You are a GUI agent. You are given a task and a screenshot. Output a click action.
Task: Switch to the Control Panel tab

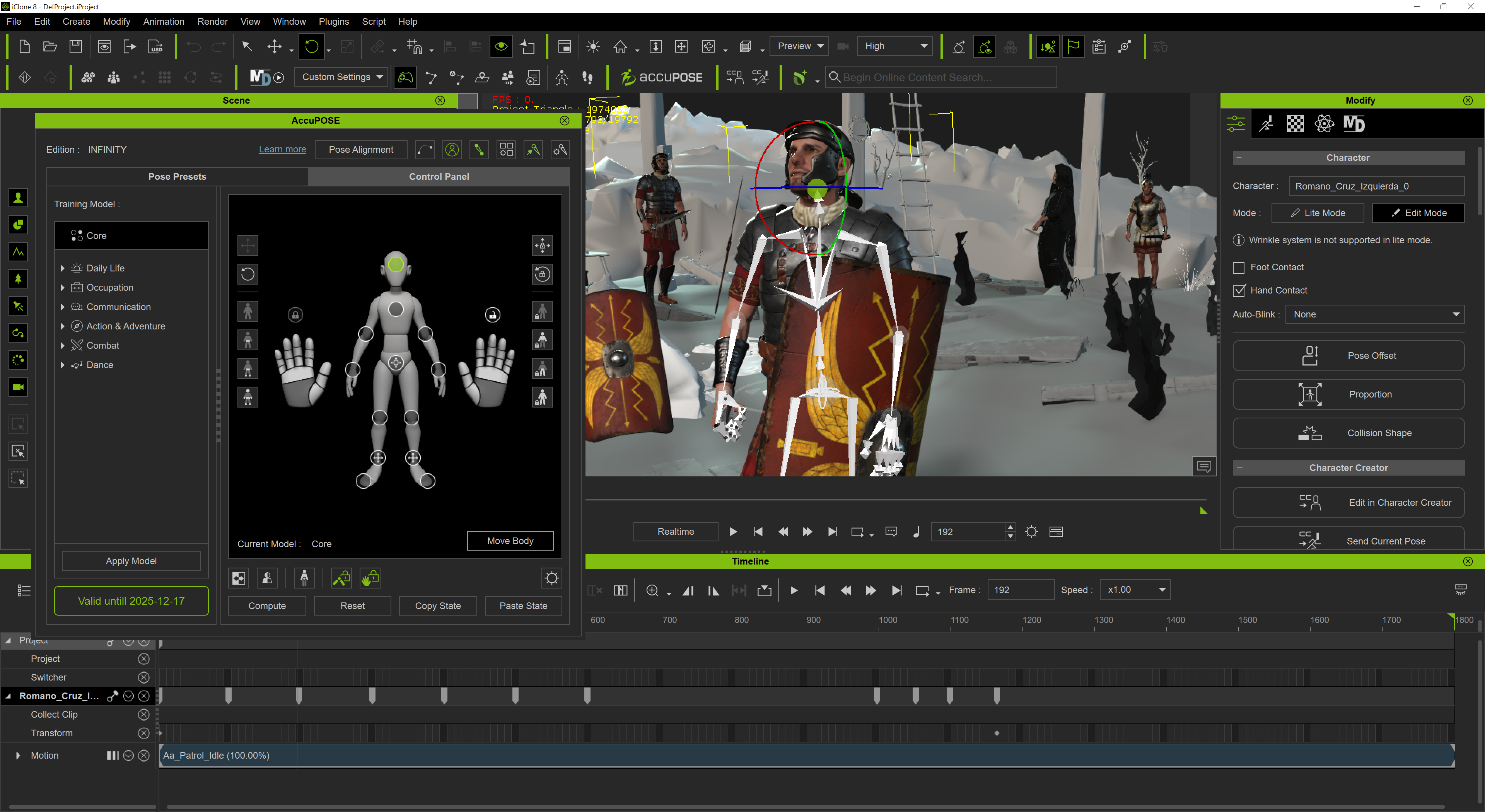tap(439, 176)
